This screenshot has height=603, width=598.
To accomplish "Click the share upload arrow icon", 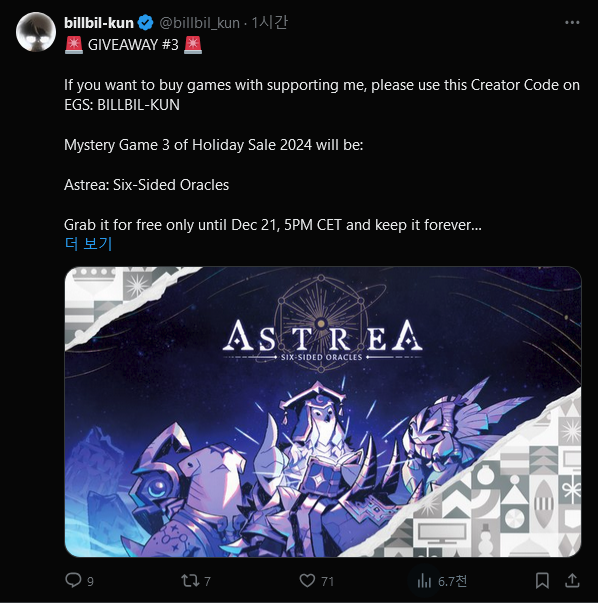I will (572, 580).
